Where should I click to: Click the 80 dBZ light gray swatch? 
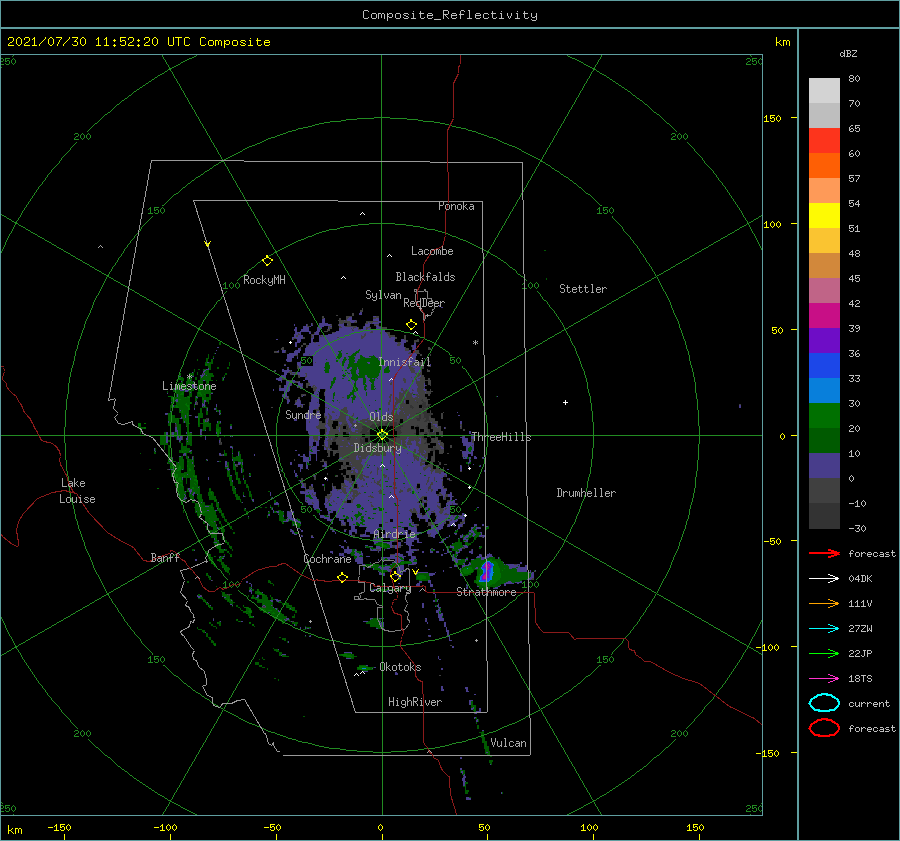824,90
